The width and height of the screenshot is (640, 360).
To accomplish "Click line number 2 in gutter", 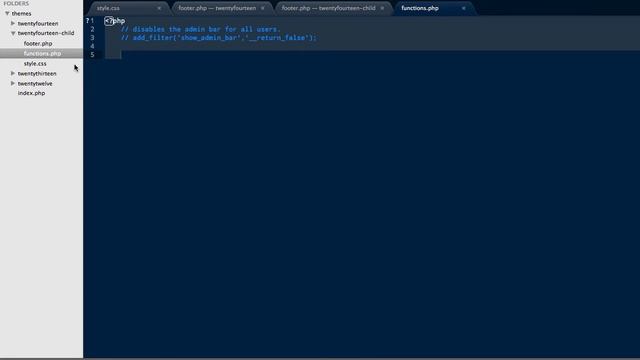I will 93,29.
